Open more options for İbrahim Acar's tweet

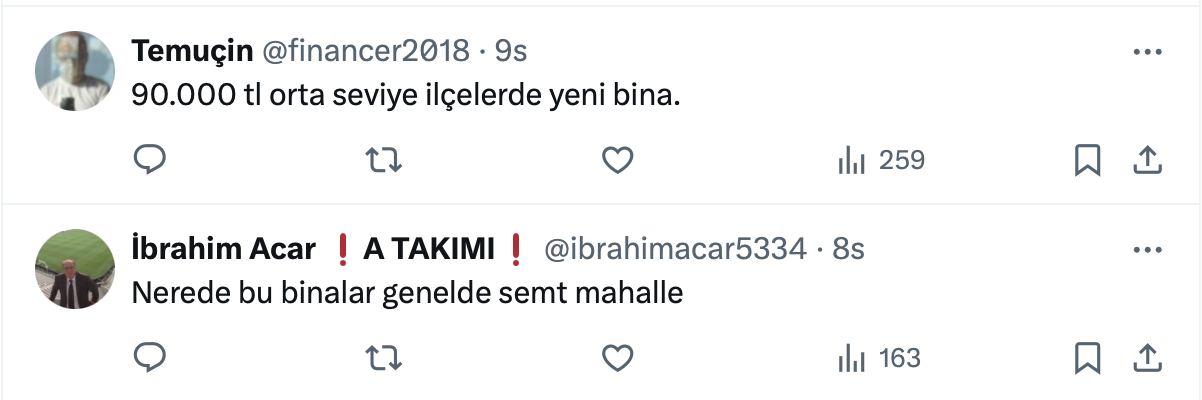tap(1145, 248)
